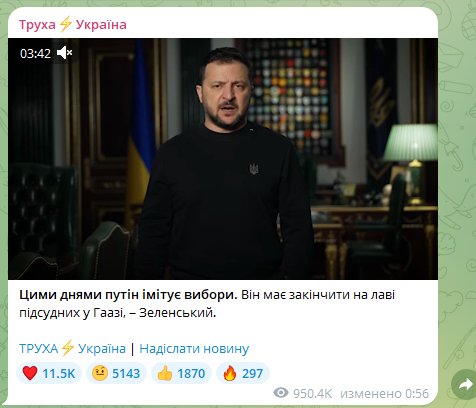The width and height of the screenshot is (476, 408).
Task: Click the изменено 0:56 timestamp
Action: click(384, 394)
